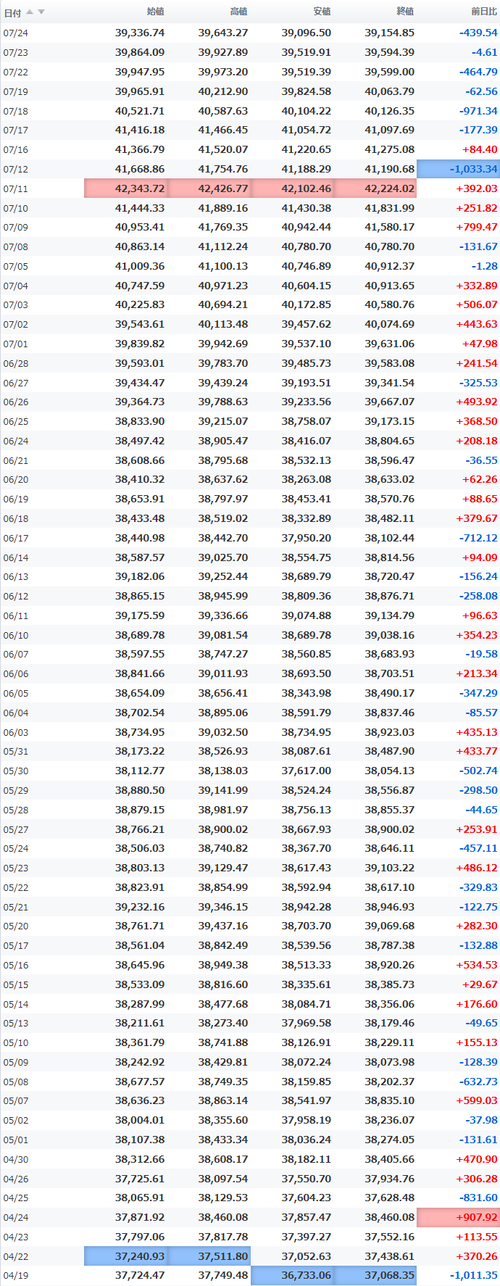Select the 06/26 date cell
This screenshot has width=500, height=1286.
pyautogui.click(x=16, y=401)
